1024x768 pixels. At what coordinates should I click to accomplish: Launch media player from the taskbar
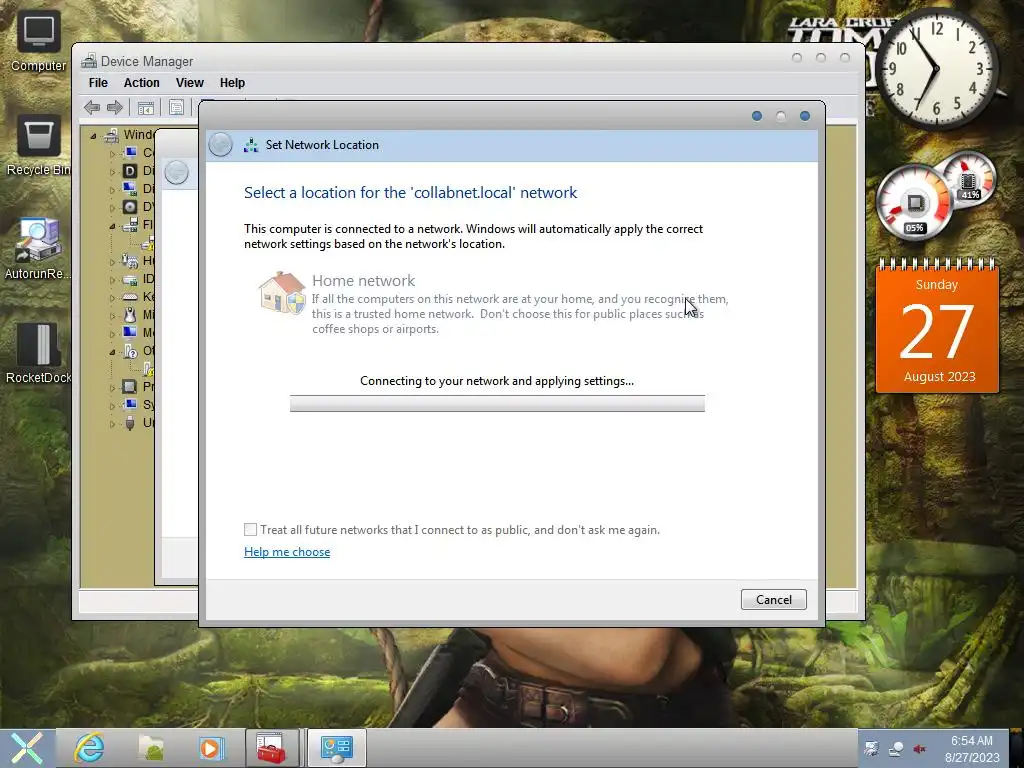[x=211, y=748]
